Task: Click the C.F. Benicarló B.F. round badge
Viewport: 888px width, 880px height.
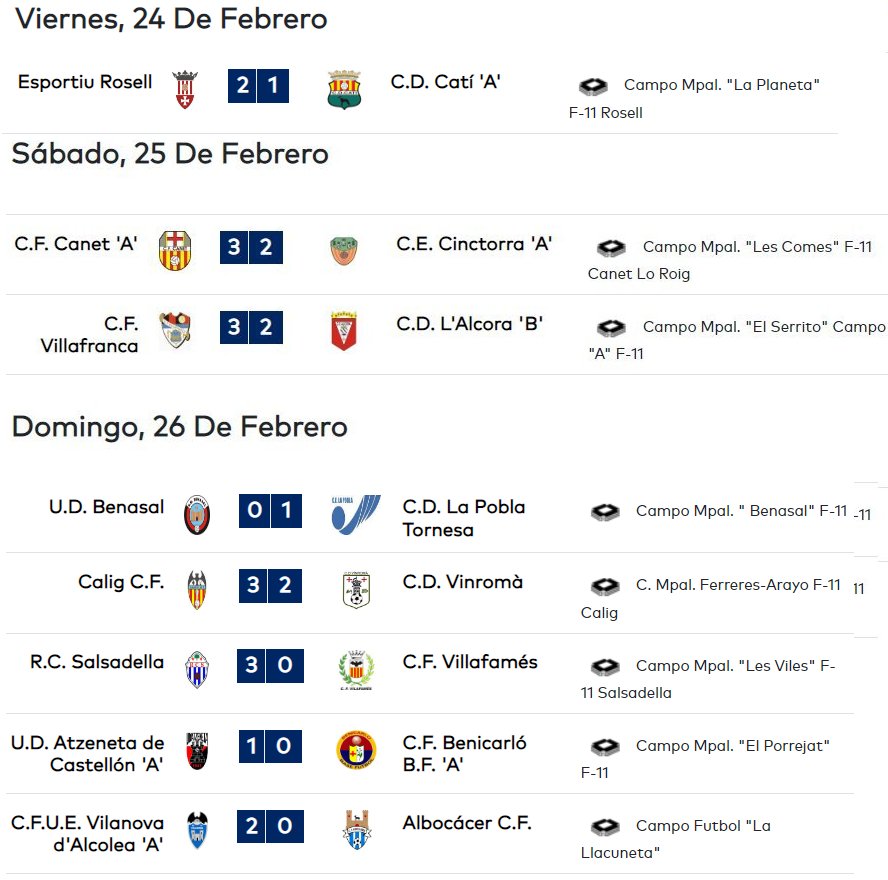Action: click(356, 750)
